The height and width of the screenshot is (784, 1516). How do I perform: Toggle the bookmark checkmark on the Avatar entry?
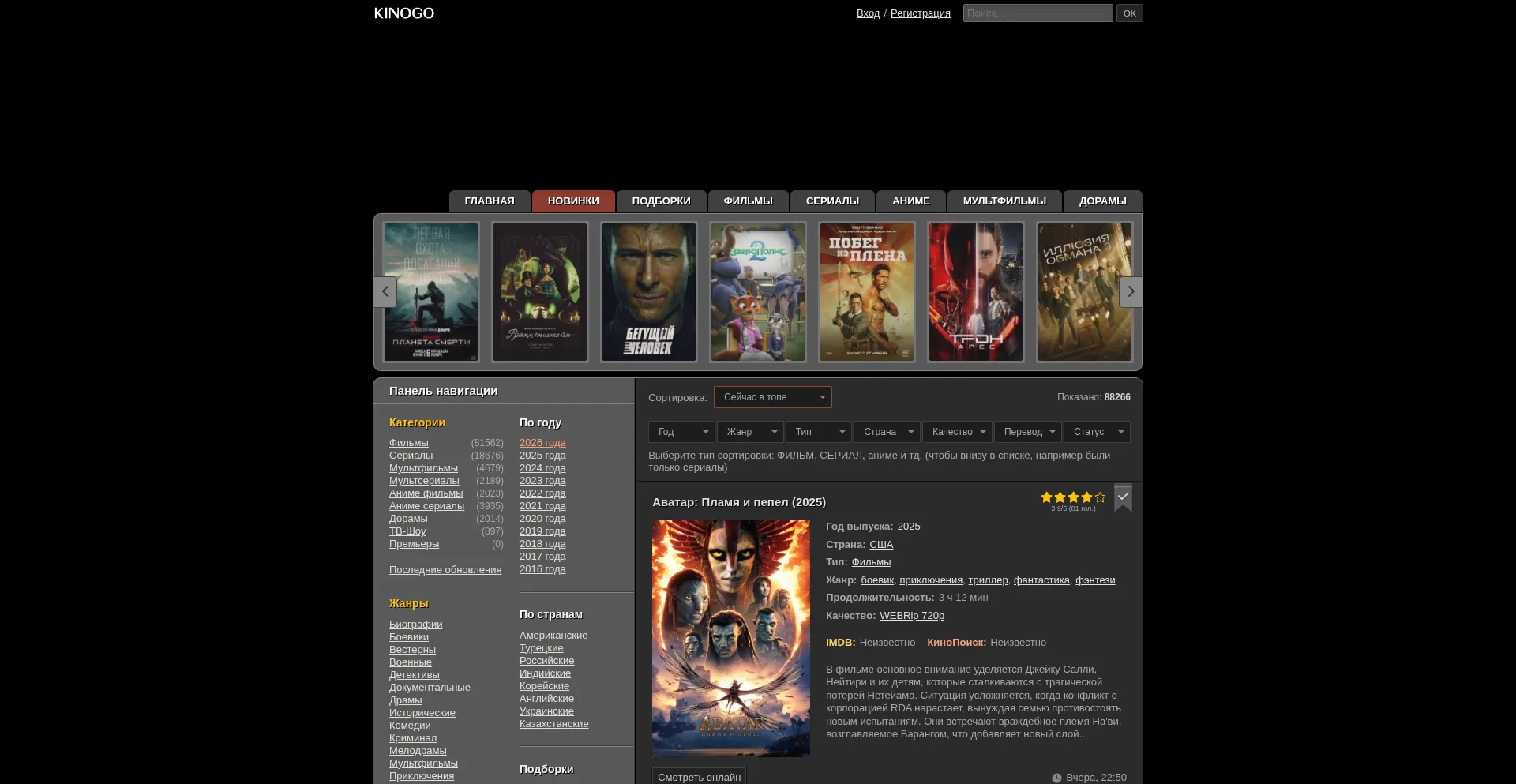[x=1123, y=497]
